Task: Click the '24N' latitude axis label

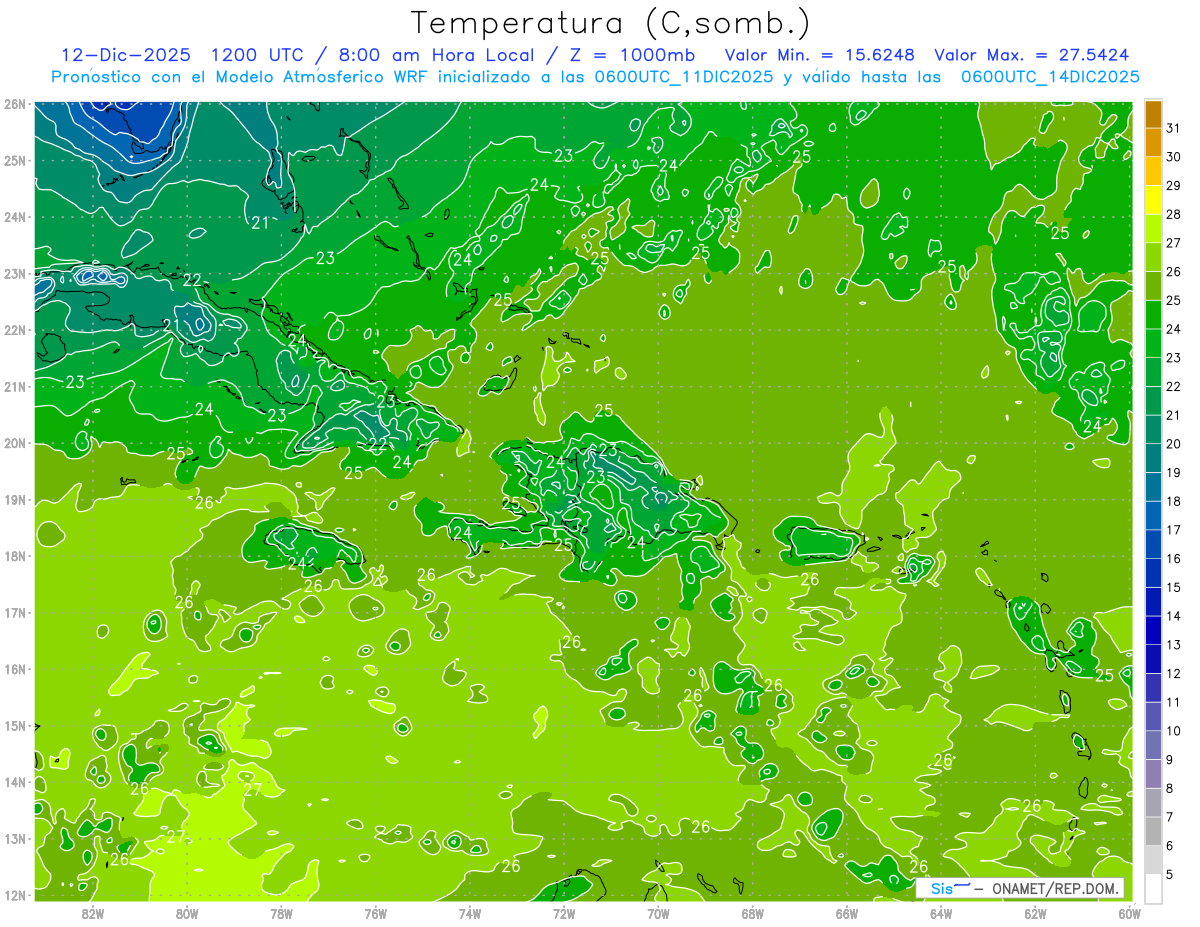Action: click(x=14, y=217)
